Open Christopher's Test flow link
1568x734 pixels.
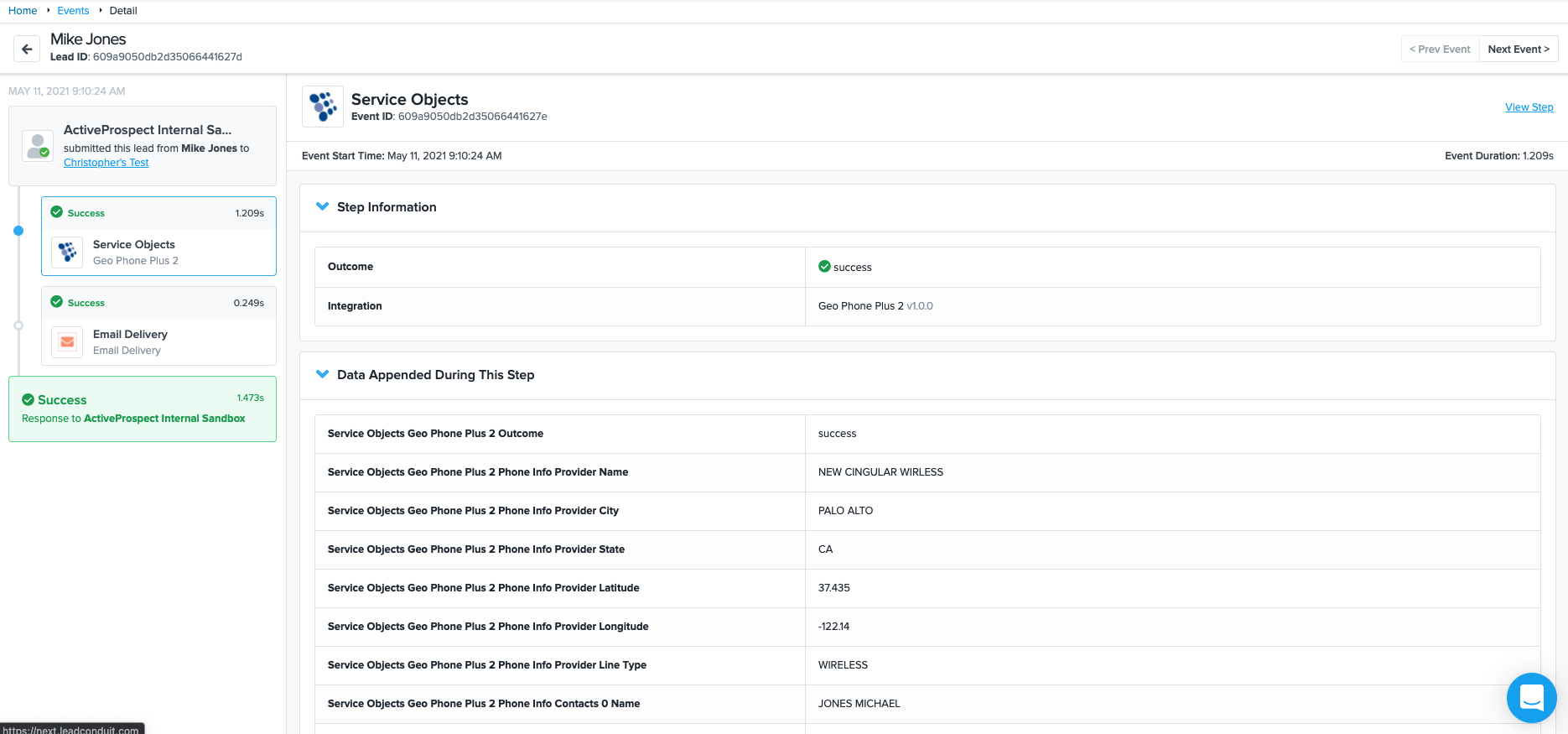[106, 163]
